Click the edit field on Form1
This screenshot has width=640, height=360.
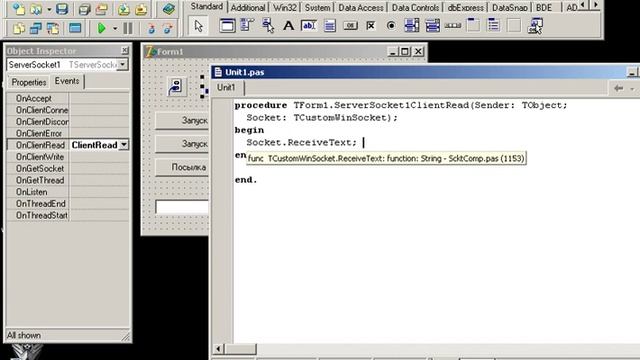tap(182, 207)
